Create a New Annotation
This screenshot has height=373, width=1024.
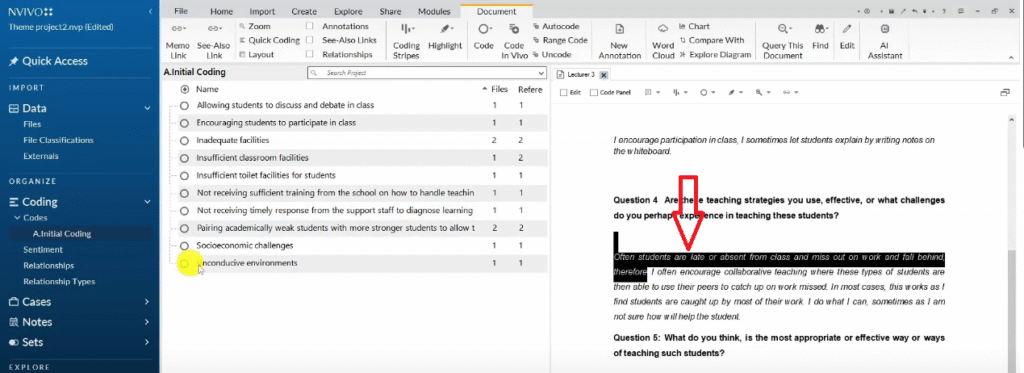[620, 42]
